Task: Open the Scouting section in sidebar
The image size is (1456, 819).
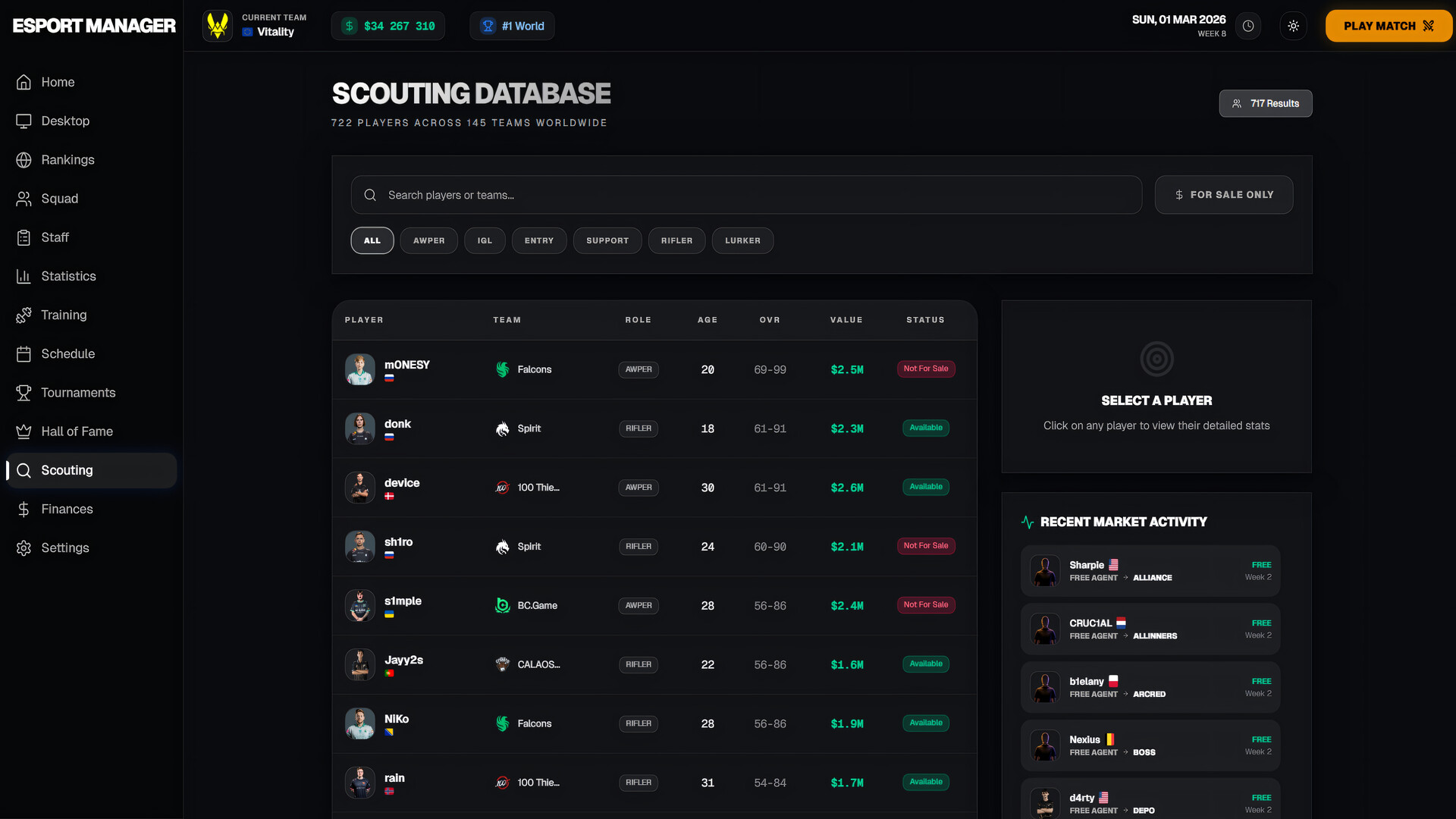Action: coord(66,470)
